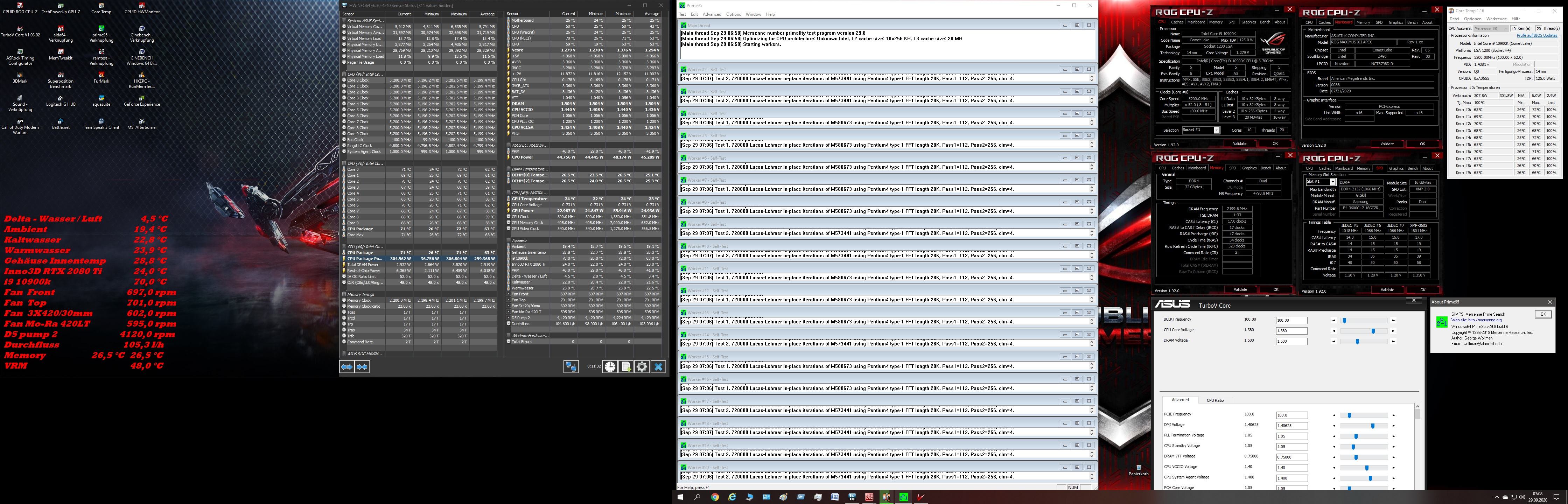
Task: Adjust the DMI Voltage slider
Action: point(1372,426)
